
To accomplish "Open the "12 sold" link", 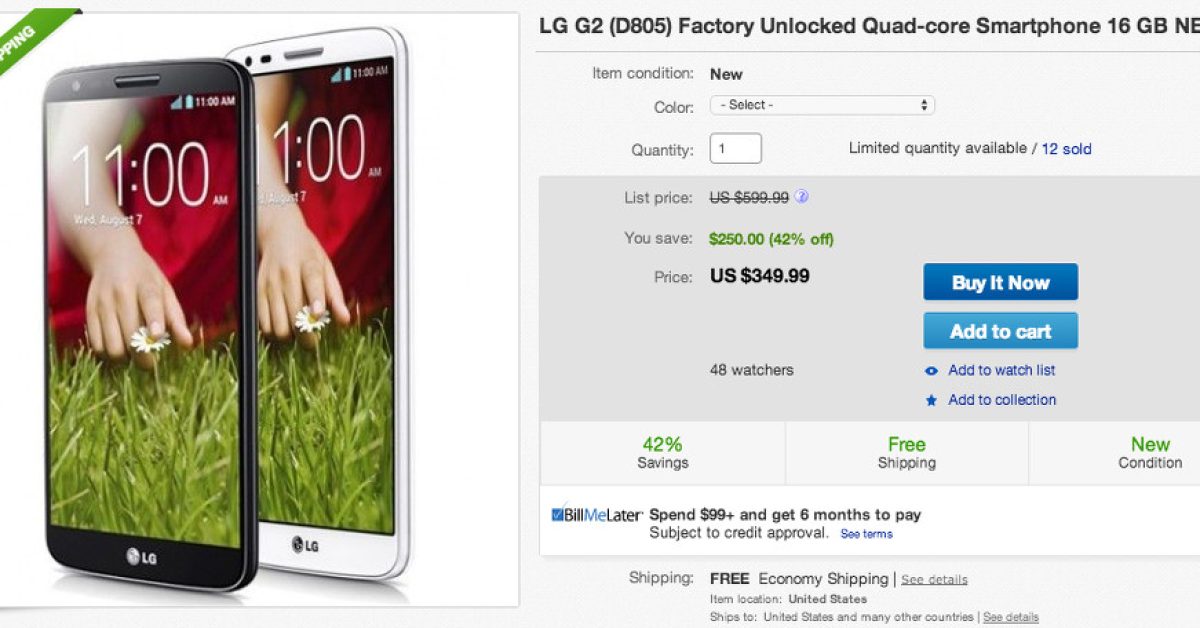I will click(x=1066, y=149).
